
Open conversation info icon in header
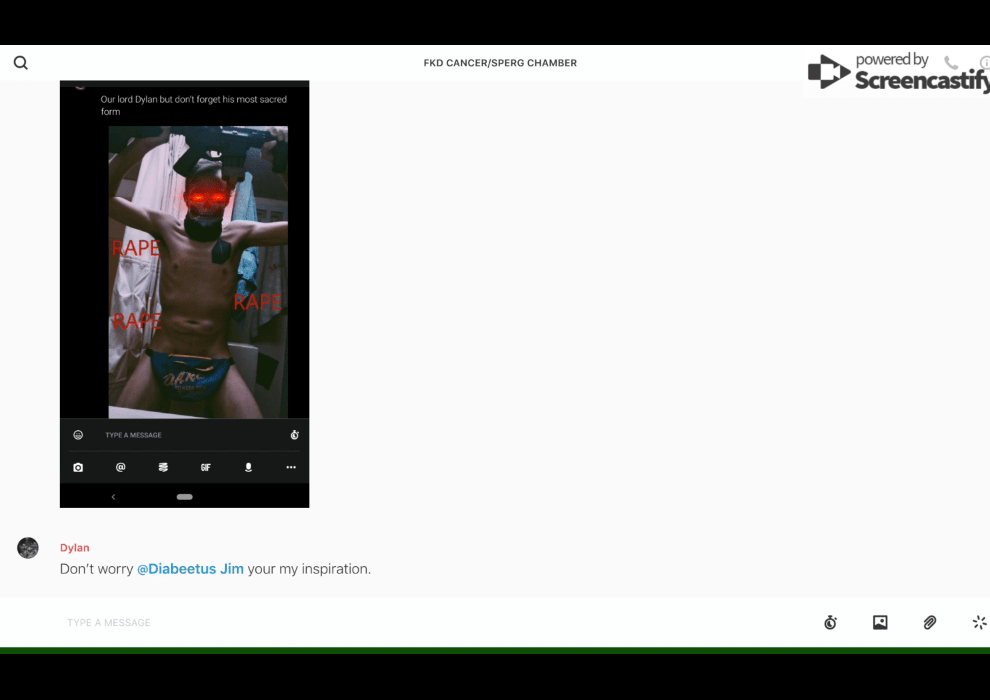coord(984,63)
